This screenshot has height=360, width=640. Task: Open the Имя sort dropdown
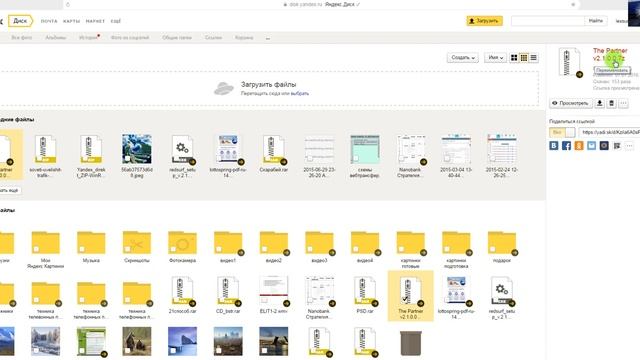pyautogui.click(x=496, y=58)
